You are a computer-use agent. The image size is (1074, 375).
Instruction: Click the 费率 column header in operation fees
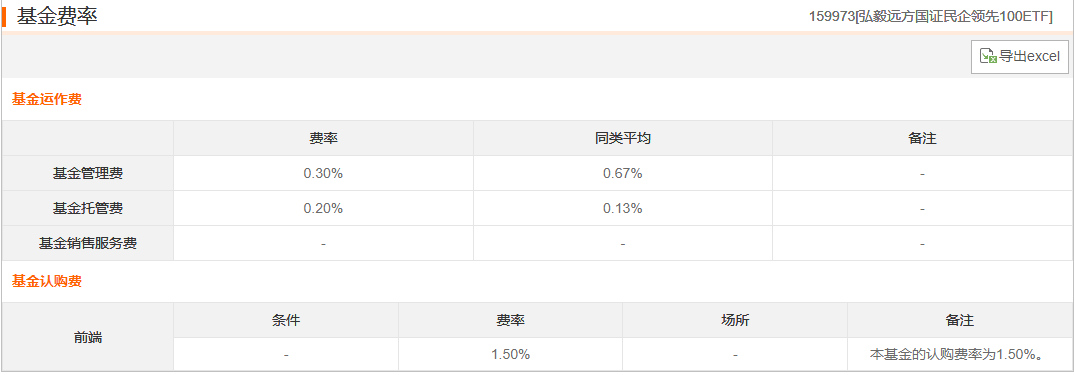(x=323, y=138)
